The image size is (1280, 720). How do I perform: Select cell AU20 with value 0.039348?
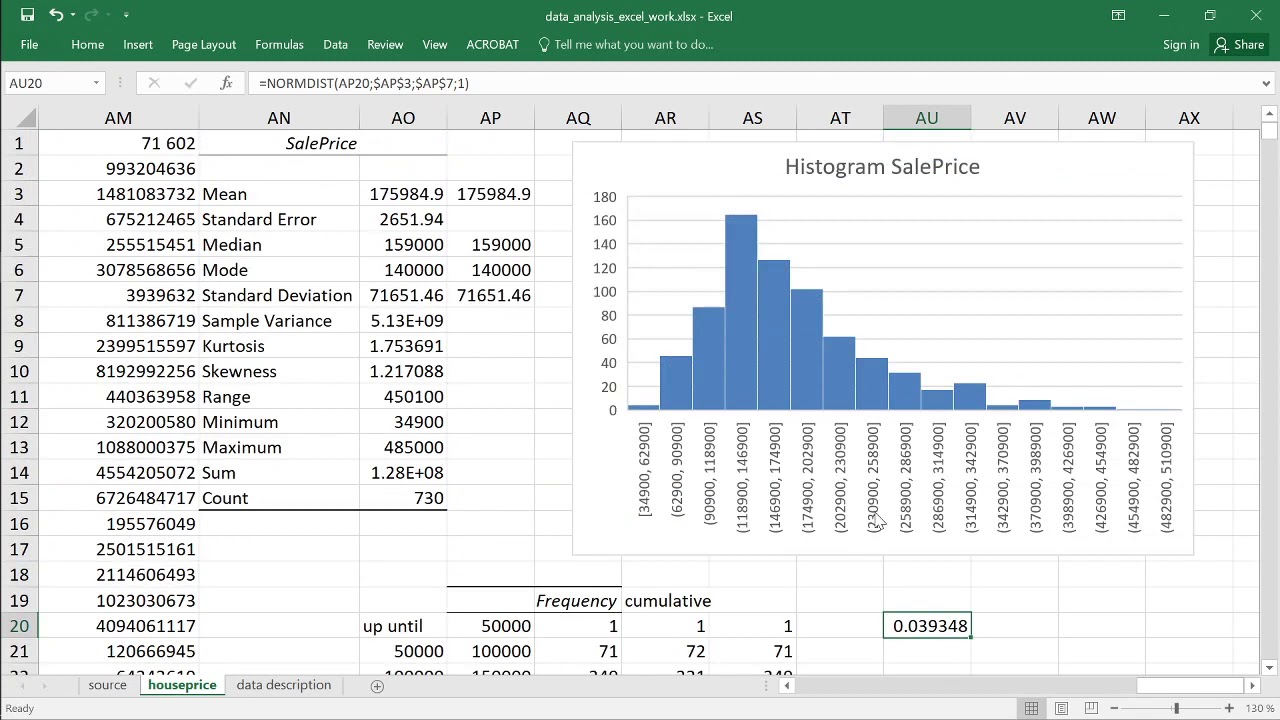coord(927,626)
